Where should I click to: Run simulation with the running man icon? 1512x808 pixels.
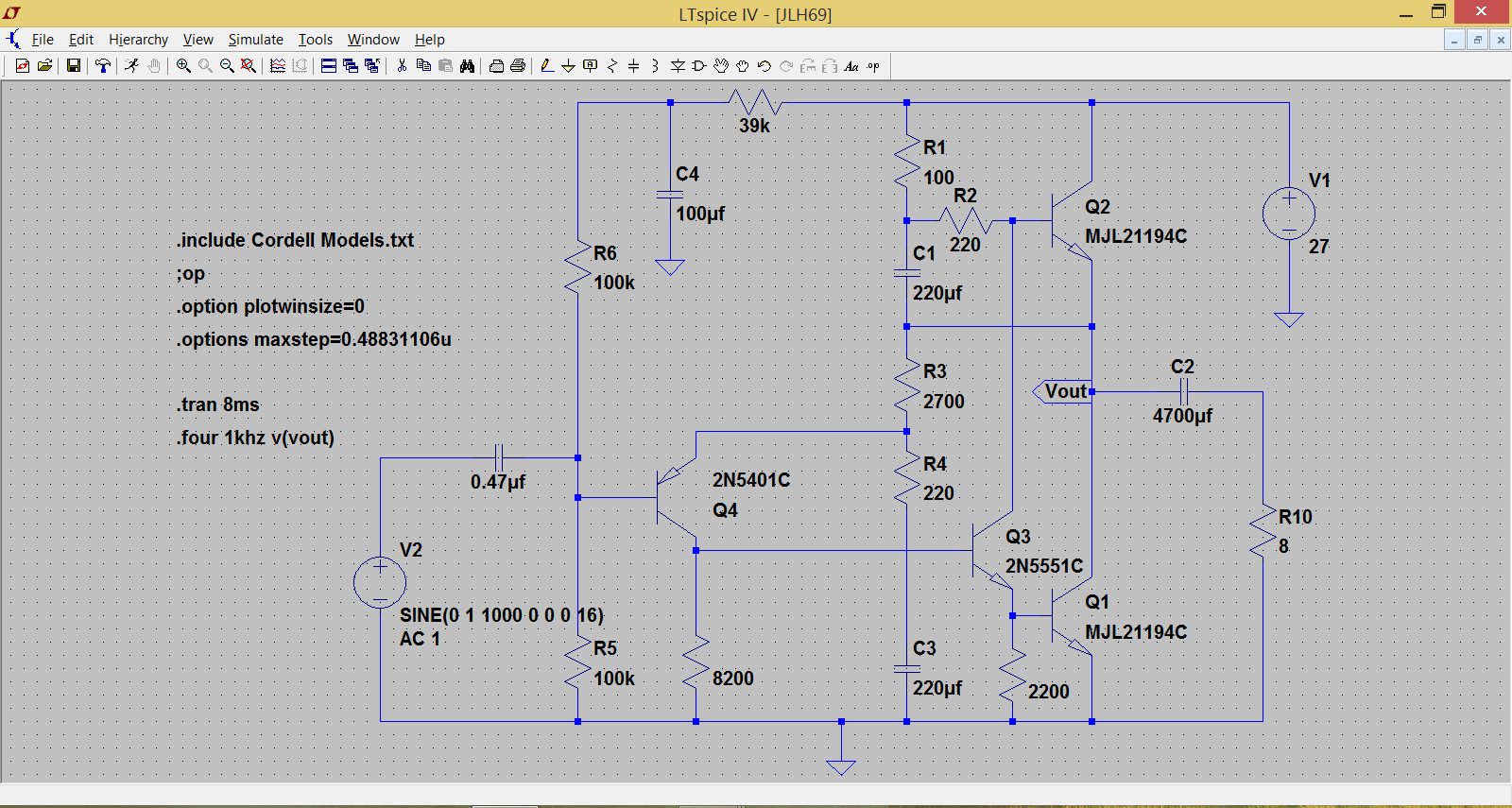click(x=131, y=65)
